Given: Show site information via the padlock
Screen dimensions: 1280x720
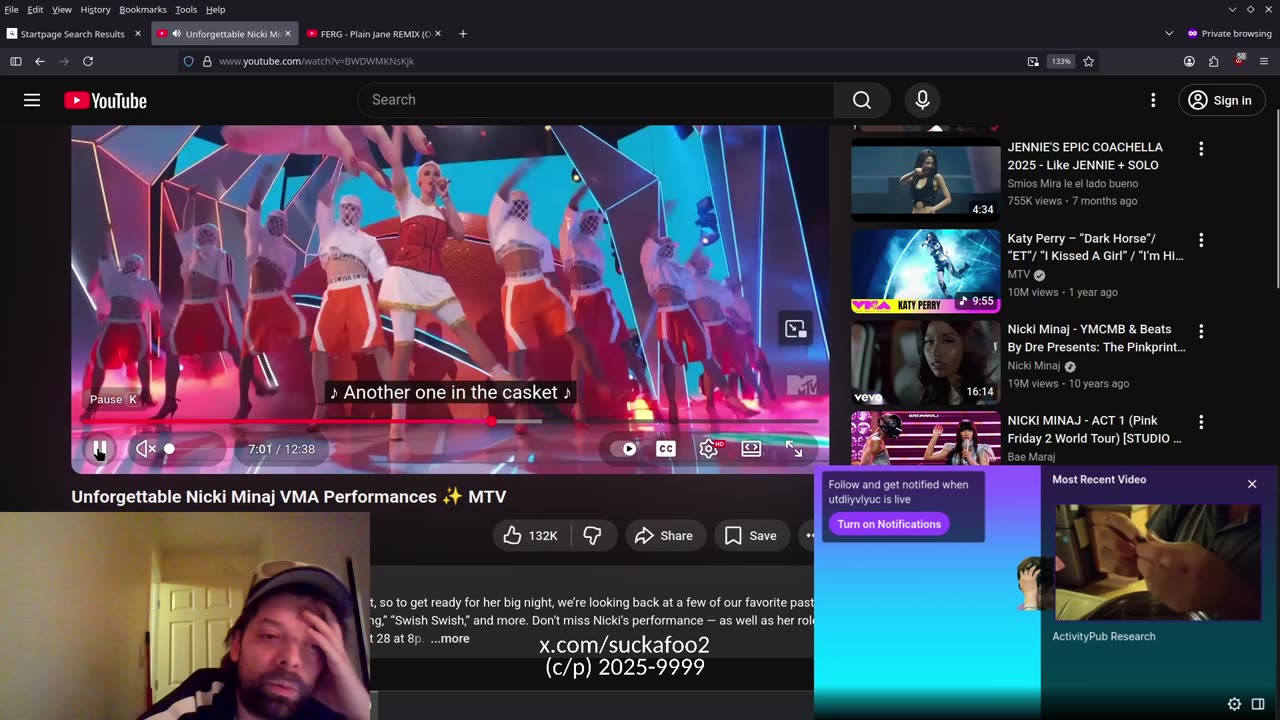Looking at the screenshot, I should (207, 61).
